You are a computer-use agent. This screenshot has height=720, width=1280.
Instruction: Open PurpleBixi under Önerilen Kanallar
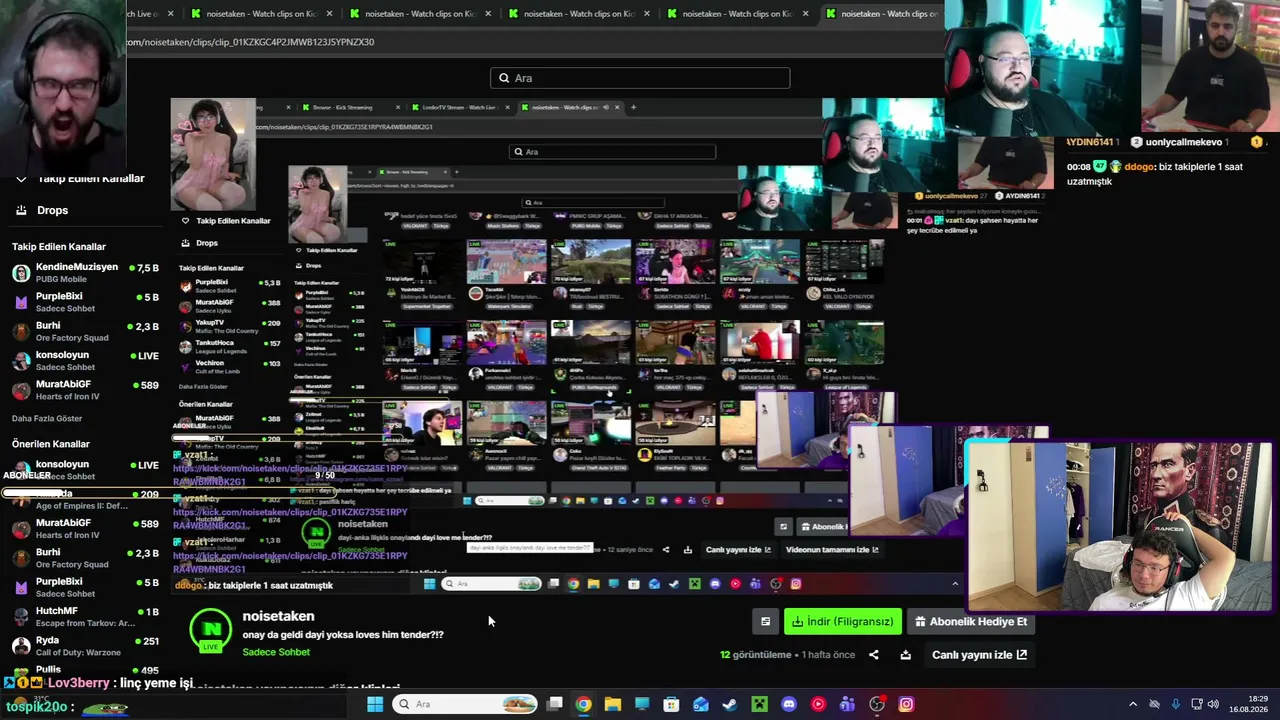(x=59, y=581)
